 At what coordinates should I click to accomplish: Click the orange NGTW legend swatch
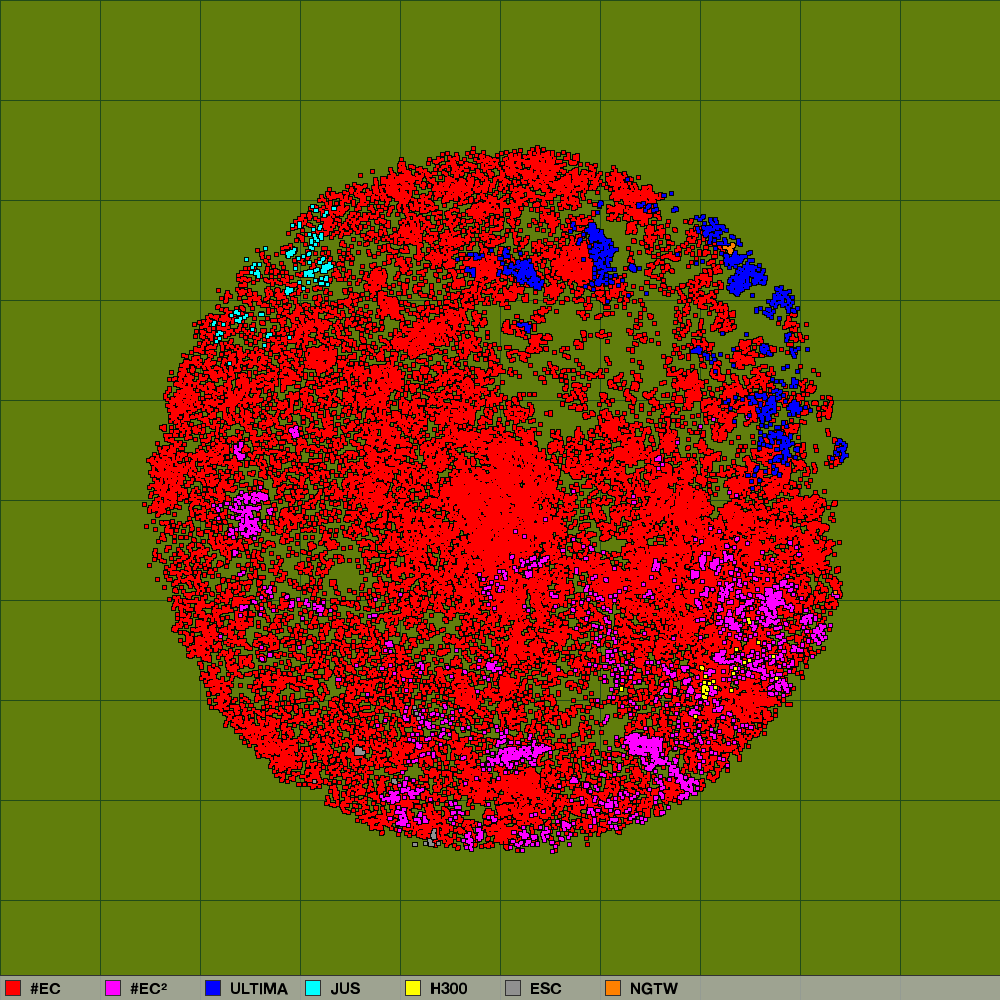coord(613,988)
